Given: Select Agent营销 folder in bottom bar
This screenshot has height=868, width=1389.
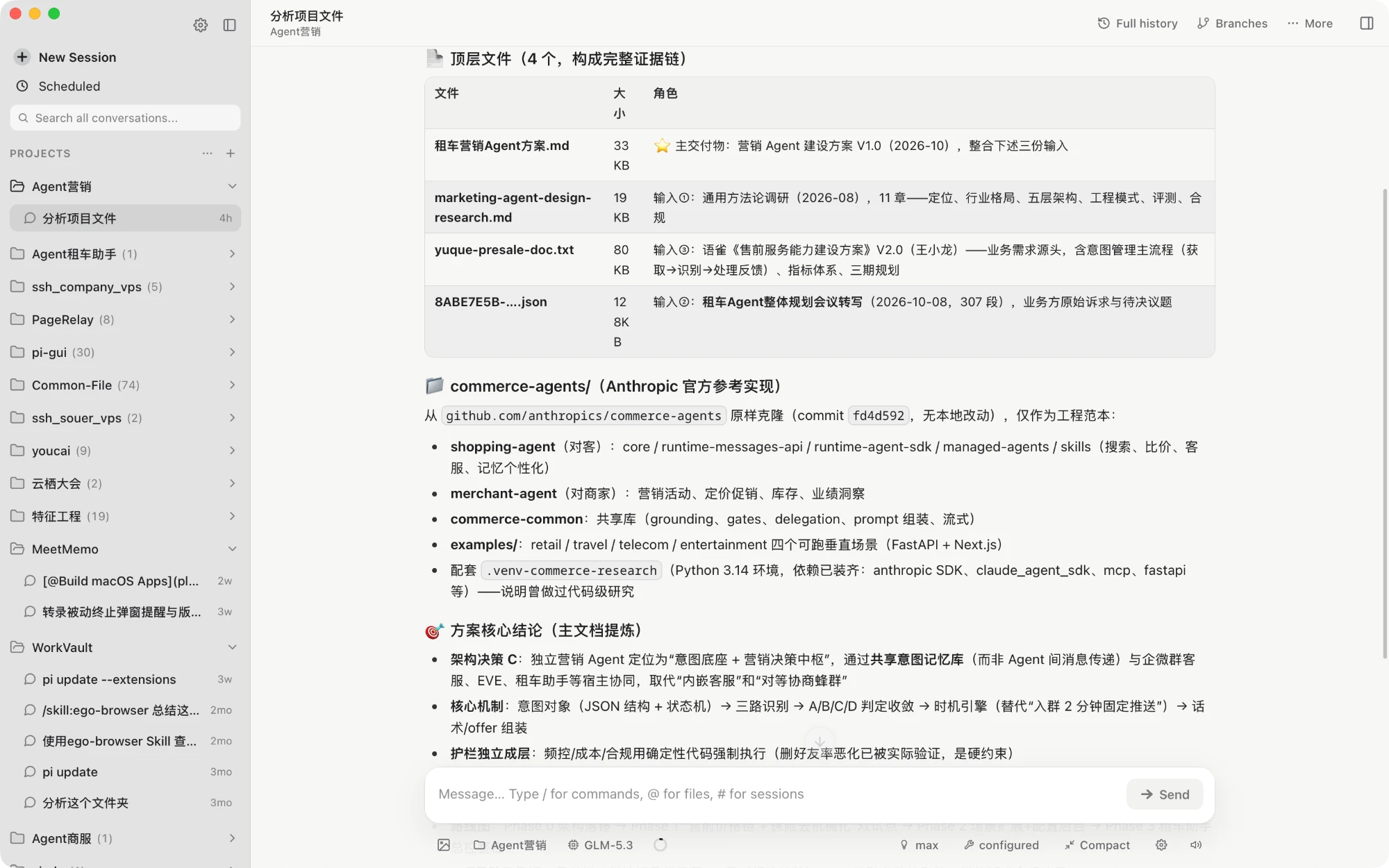Looking at the screenshot, I should (510, 845).
